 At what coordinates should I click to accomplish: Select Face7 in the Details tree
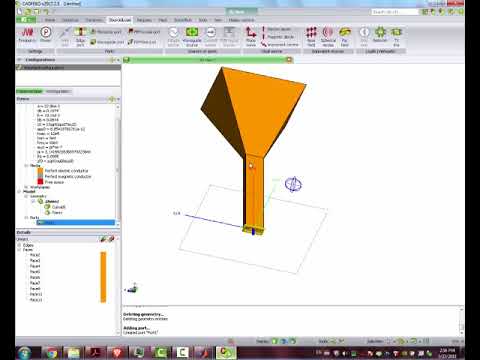pyautogui.click(x=35, y=283)
